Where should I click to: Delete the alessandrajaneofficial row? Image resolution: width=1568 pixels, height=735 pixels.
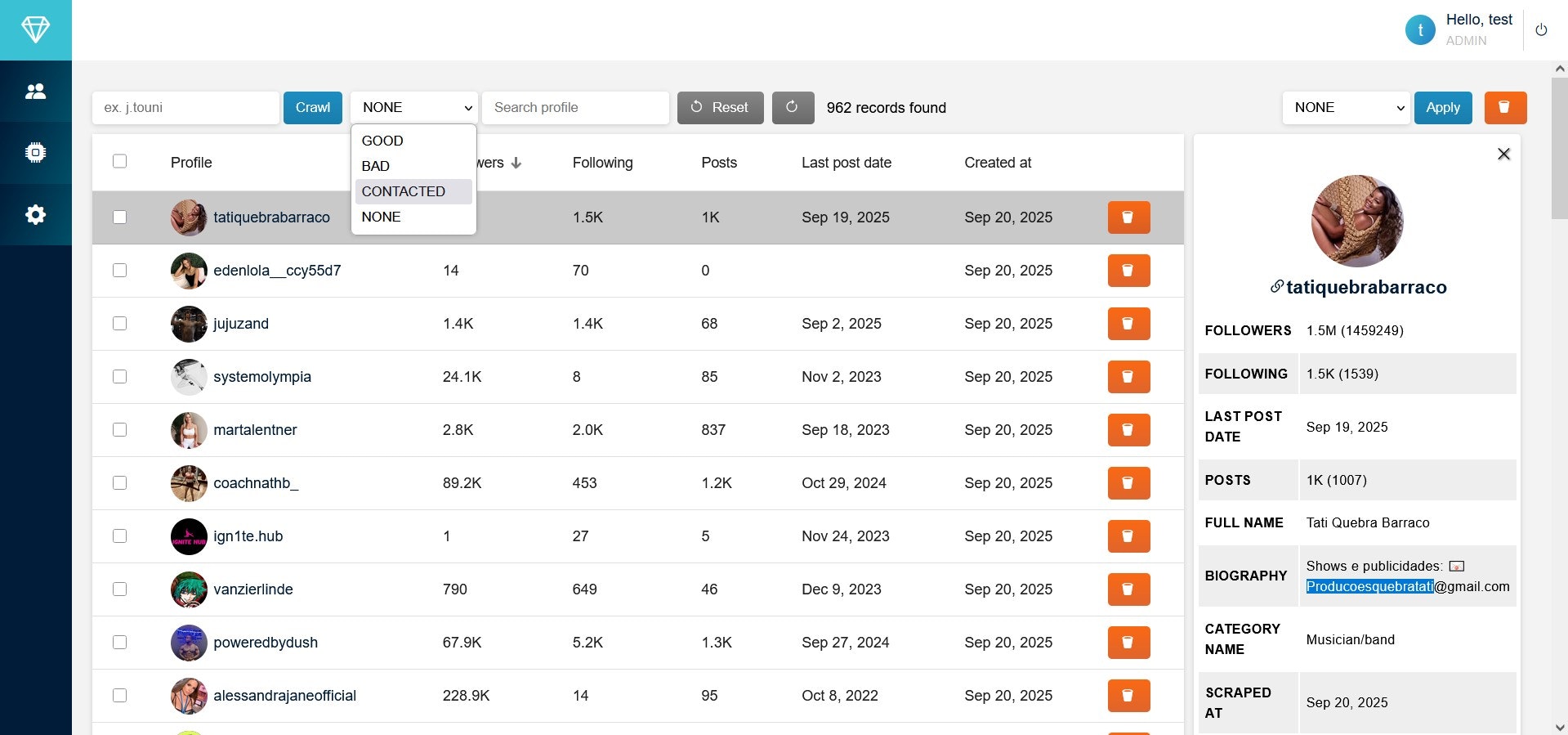[x=1128, y=696]
